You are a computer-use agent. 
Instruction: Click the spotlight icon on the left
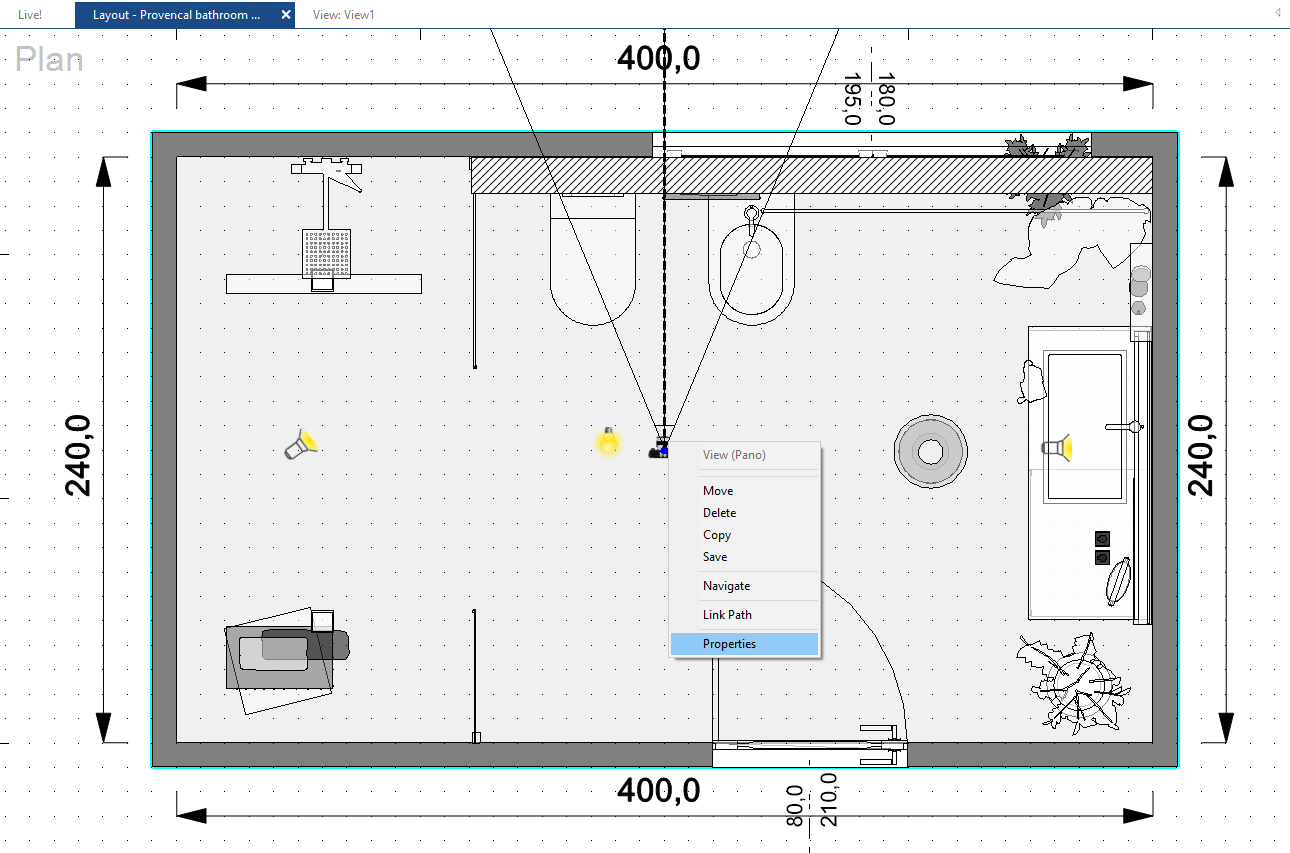coord(301,443)
